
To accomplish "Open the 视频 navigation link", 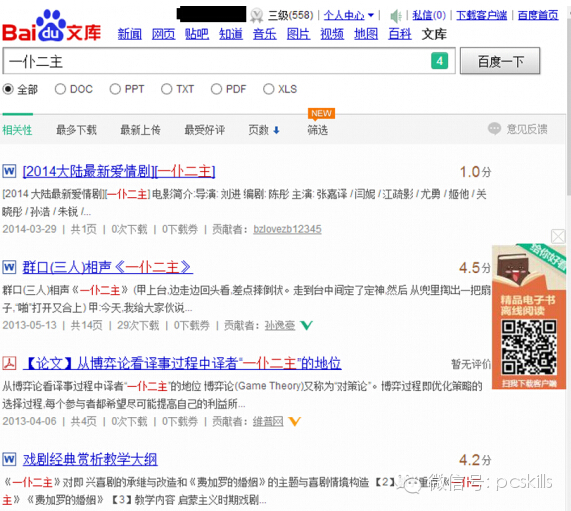I will tap(332, 34).
